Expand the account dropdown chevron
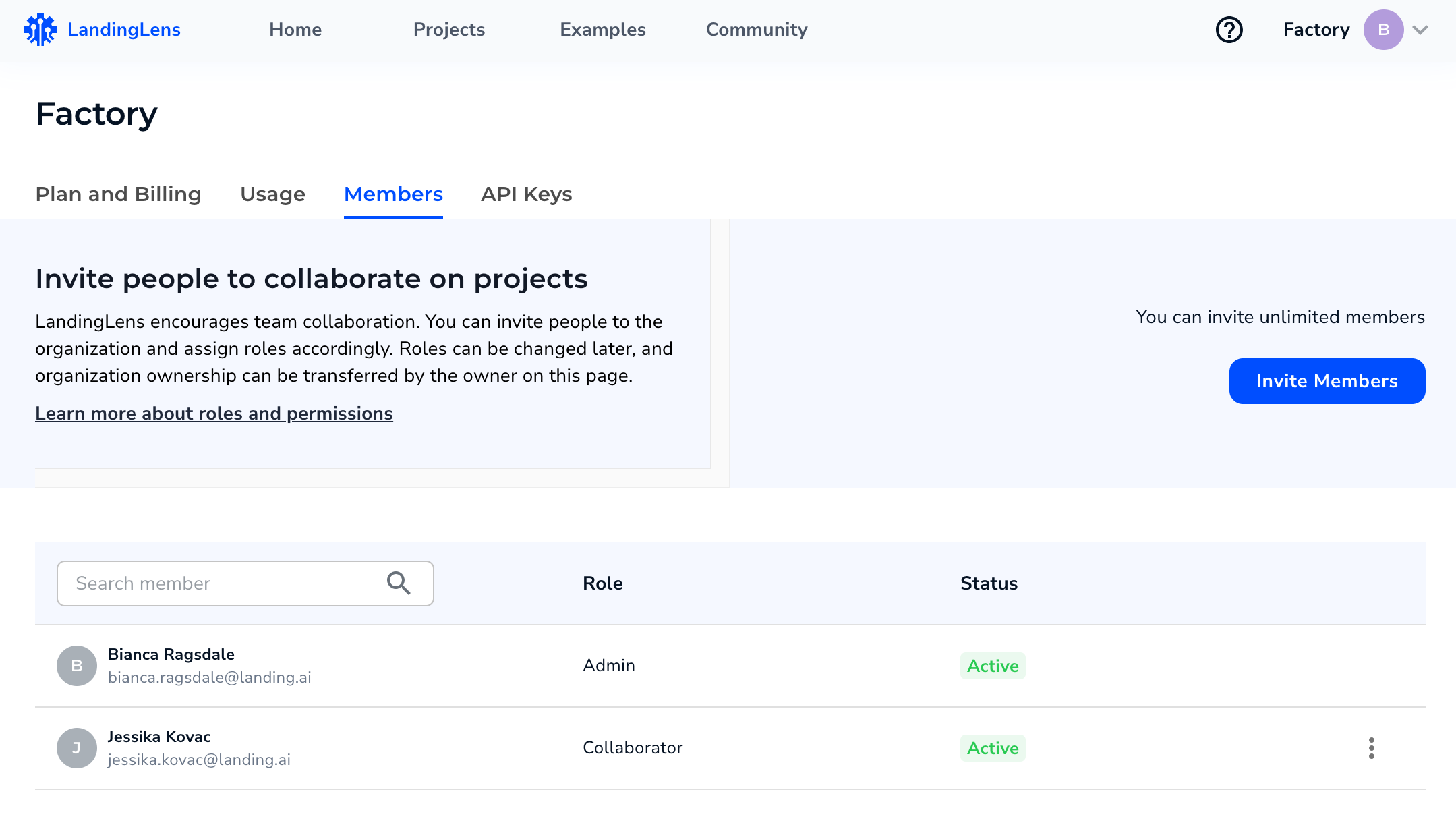Screen dimensions: 1456x827 [x=1420, y=30]
